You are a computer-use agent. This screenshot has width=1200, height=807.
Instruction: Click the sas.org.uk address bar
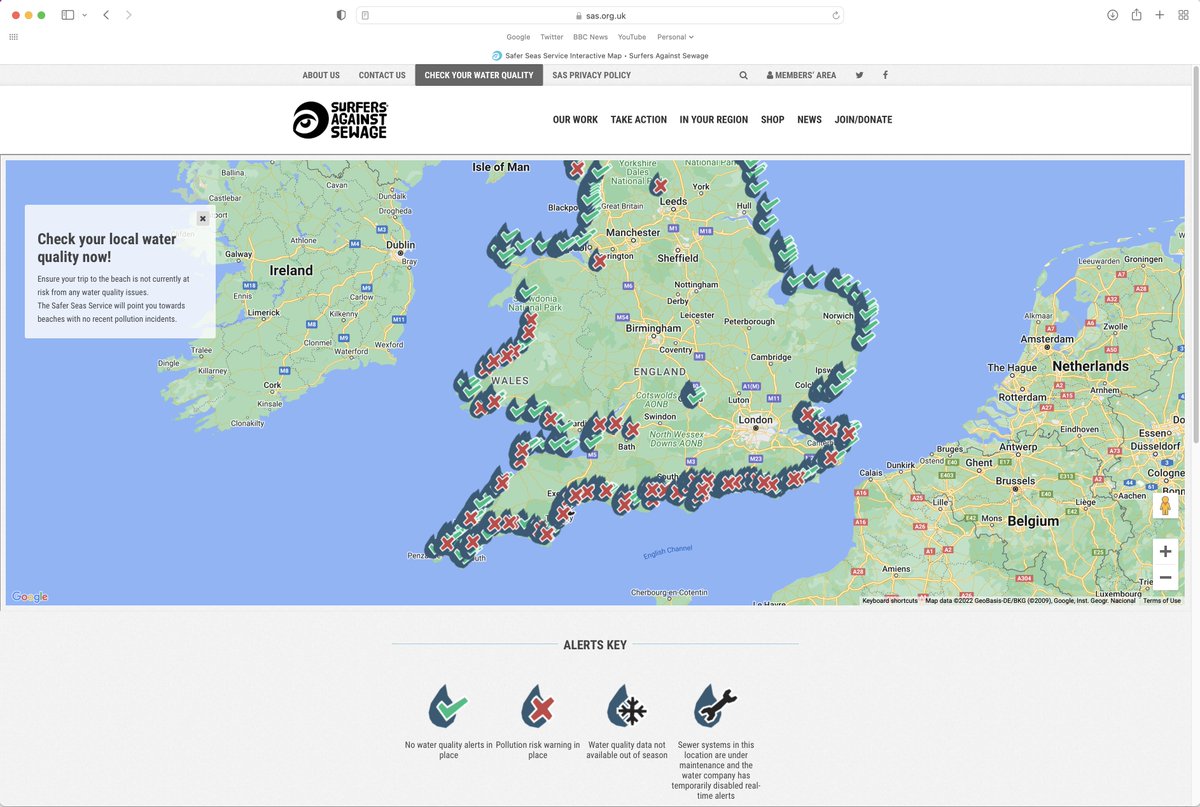tap(600, 15)
